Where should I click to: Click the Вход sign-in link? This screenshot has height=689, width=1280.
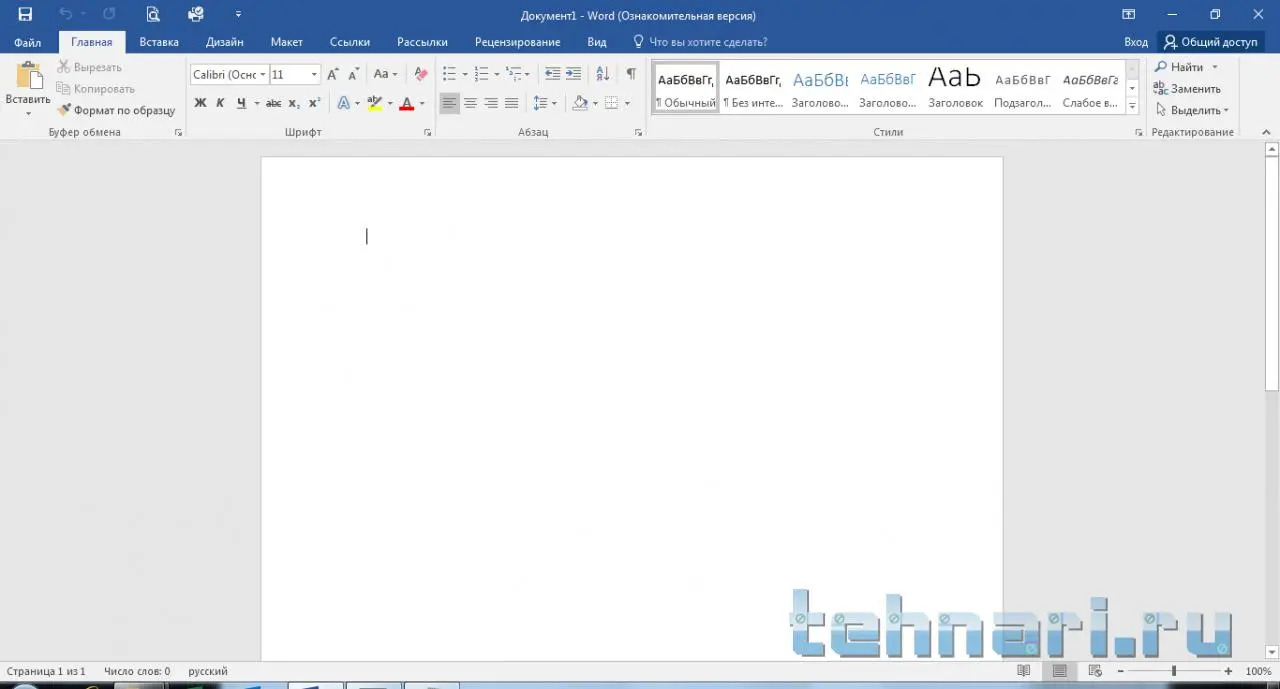pos(1136,42)
